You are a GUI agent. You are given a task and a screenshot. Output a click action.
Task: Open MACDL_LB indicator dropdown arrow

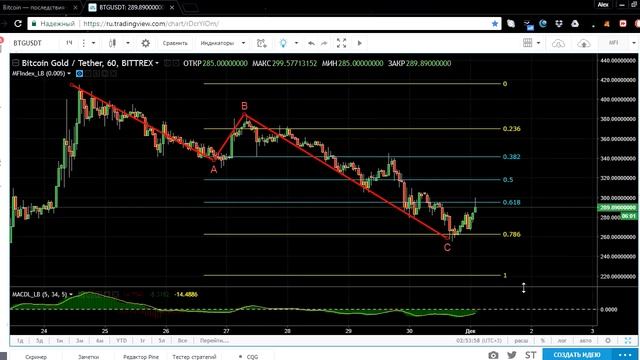click(x=71, y=294)
